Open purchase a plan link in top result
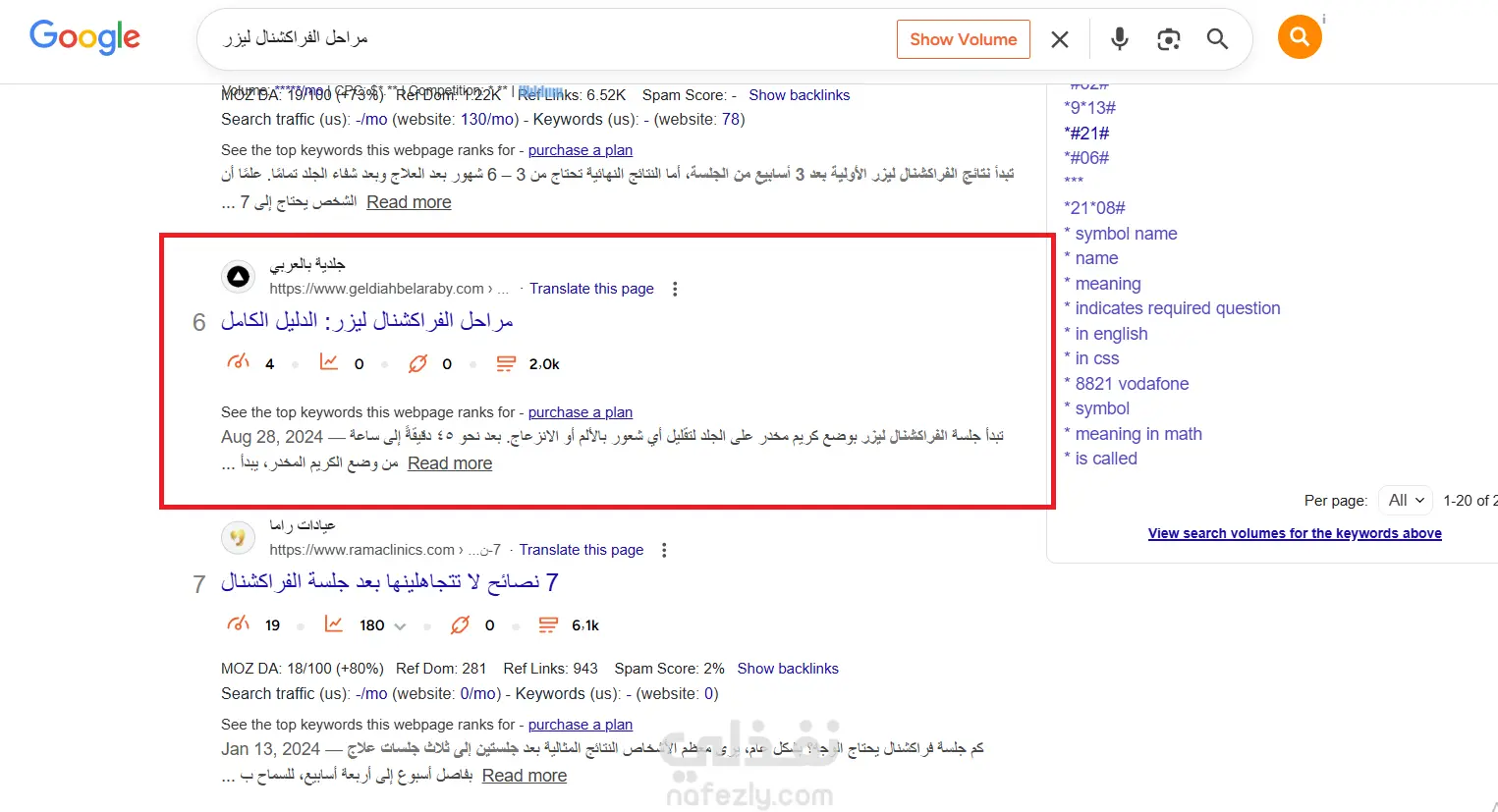The height and width of the screenshot is (812, 1498). pos(581,150)
